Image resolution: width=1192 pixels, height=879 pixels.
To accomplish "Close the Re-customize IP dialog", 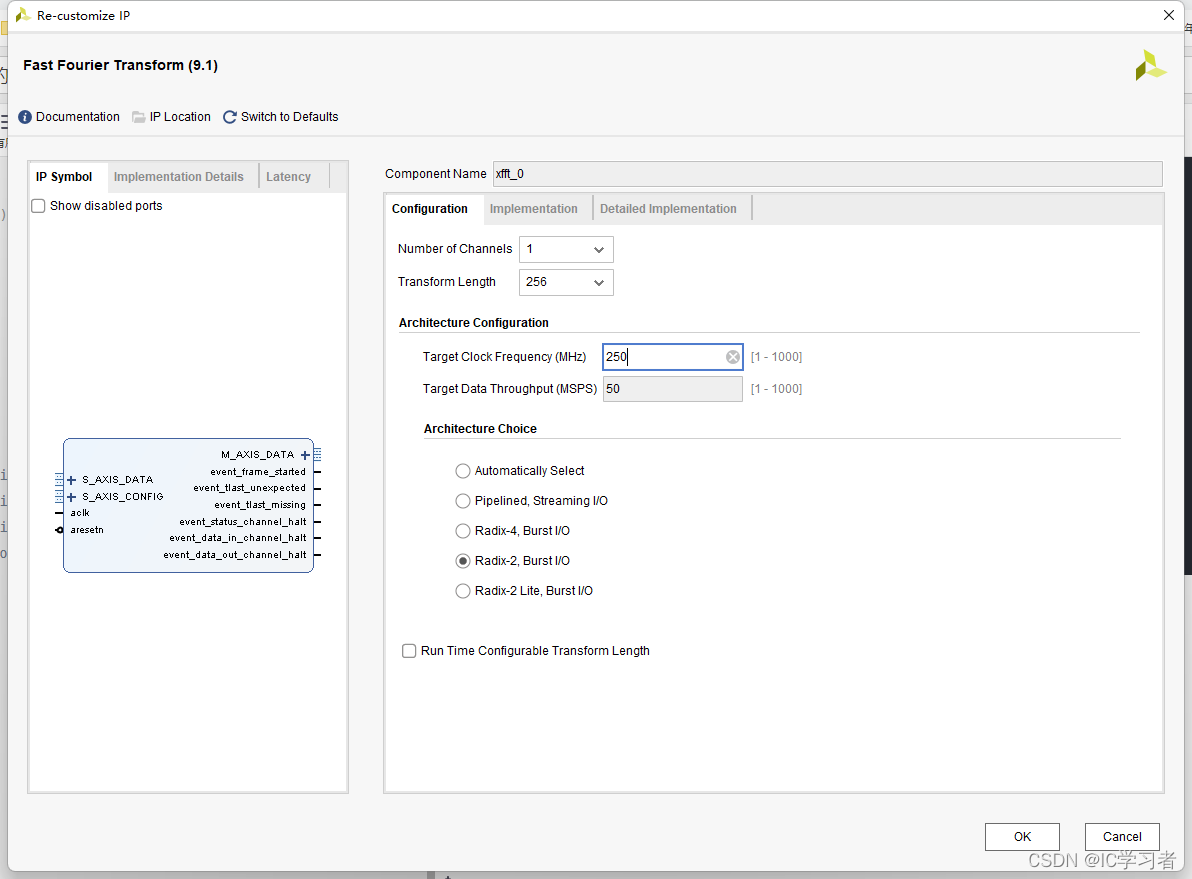I will (x=1168, y=15).
